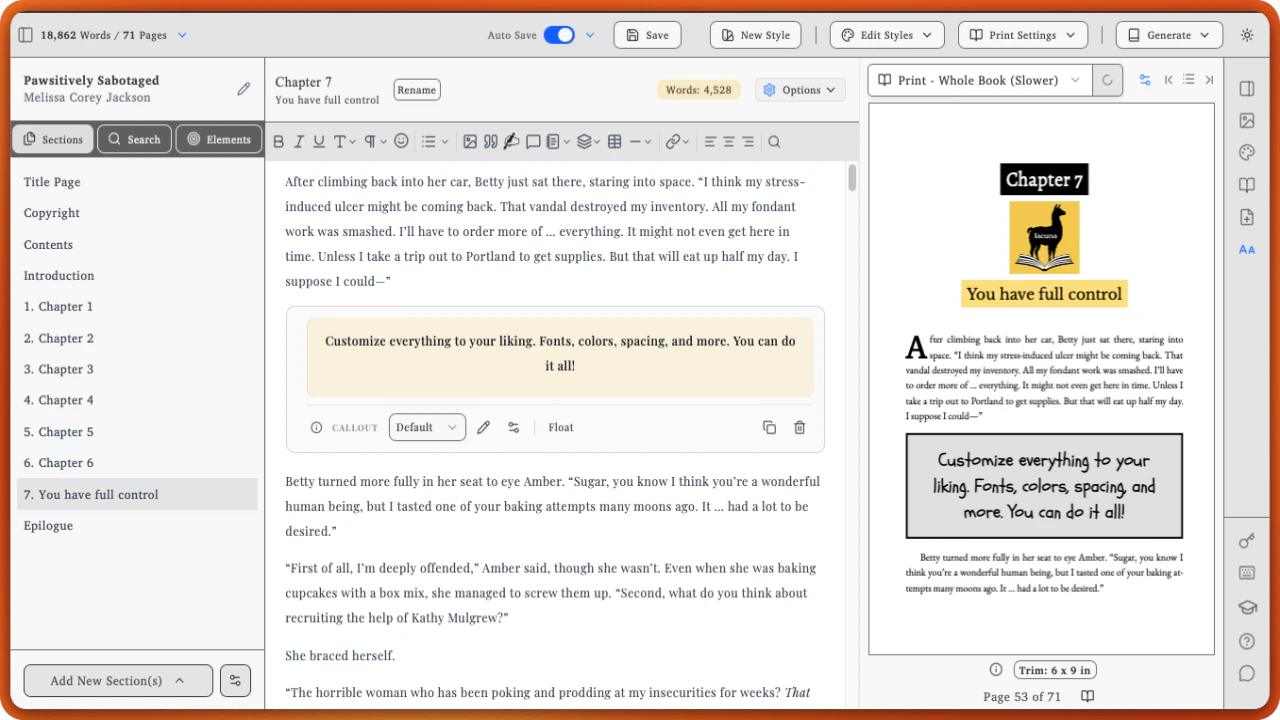Open list style dropdown
This screenshot has height=720, width=1280.
point(434,142)
